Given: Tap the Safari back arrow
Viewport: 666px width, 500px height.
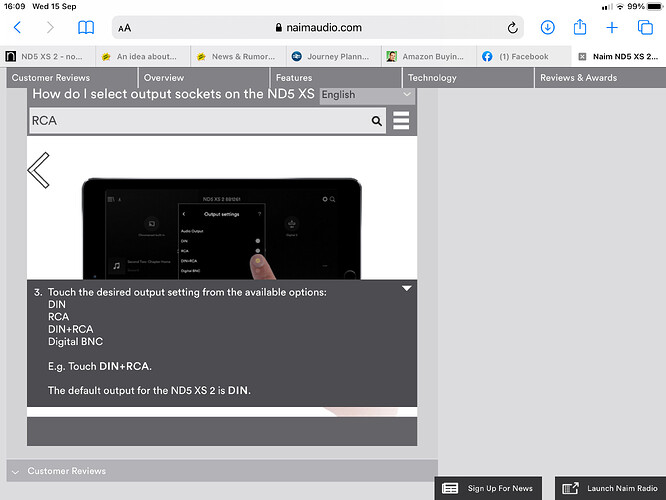Looking at the screenshot, I should (x=16, y=28).
